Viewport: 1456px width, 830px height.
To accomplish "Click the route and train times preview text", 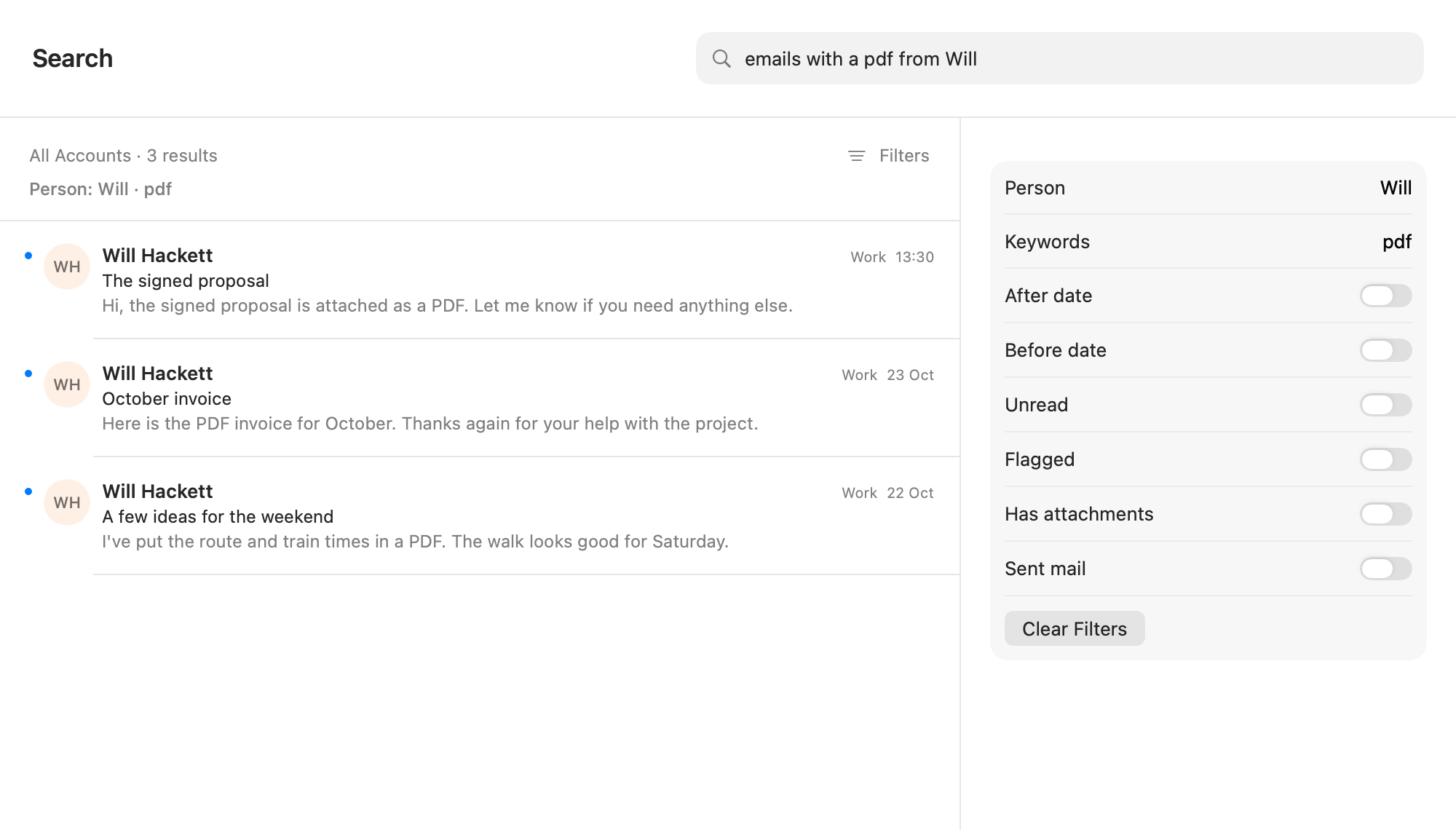I will [415, 542].
